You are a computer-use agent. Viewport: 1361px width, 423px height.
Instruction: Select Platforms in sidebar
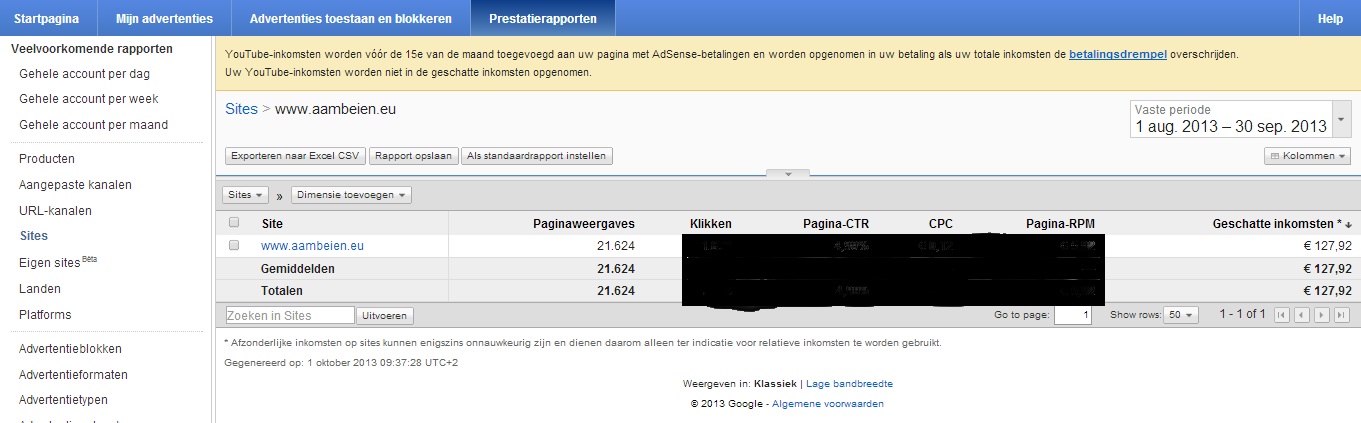coord(45,315)
